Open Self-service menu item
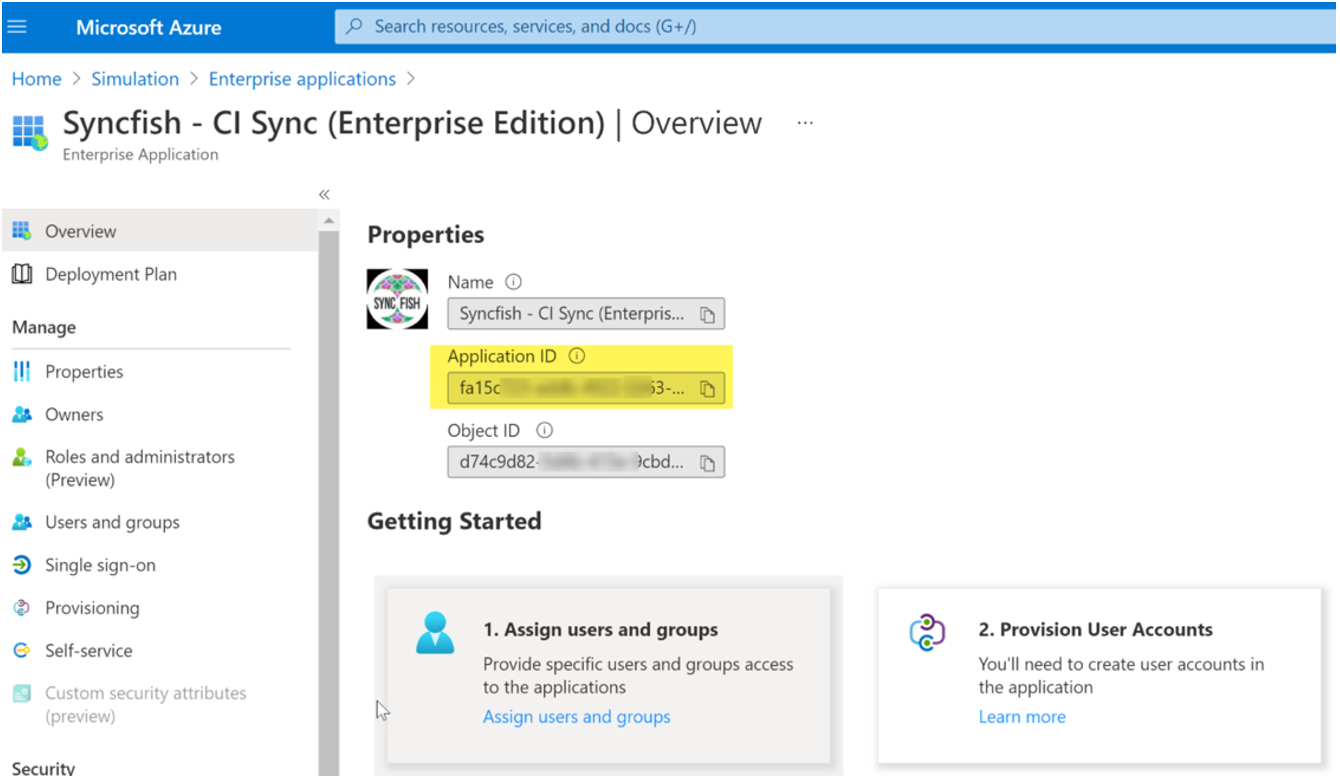Screen dimensions: 1340x784 [89, 650]
